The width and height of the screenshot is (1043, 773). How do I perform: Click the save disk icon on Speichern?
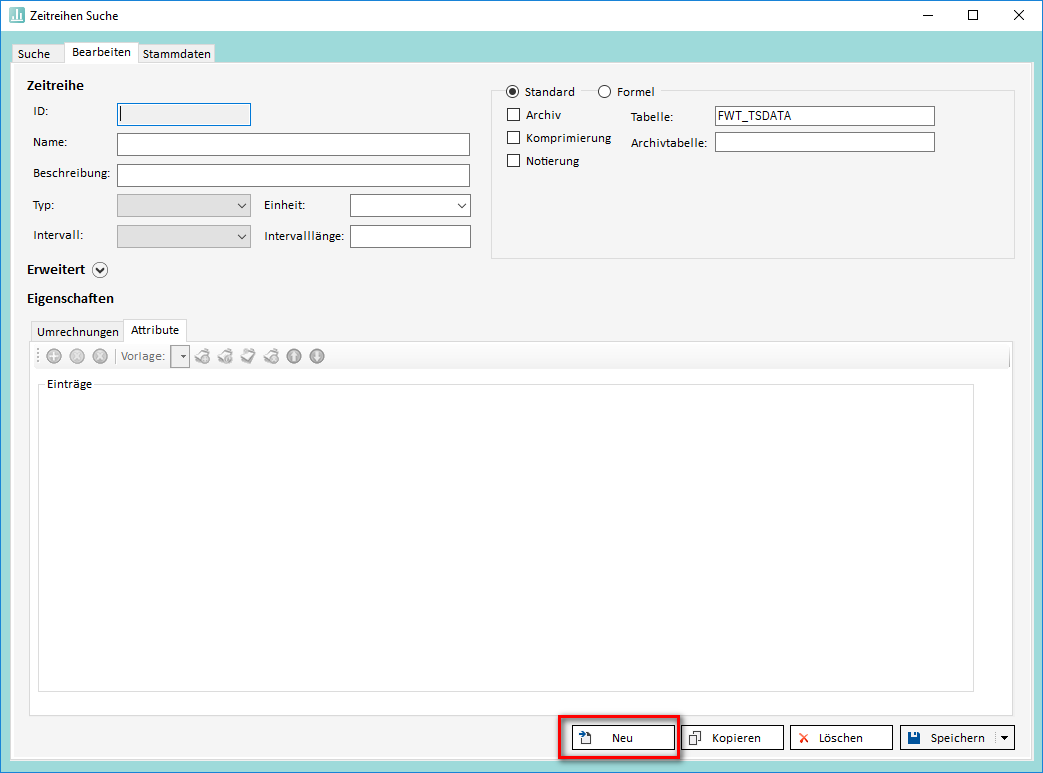coord(914,738)
